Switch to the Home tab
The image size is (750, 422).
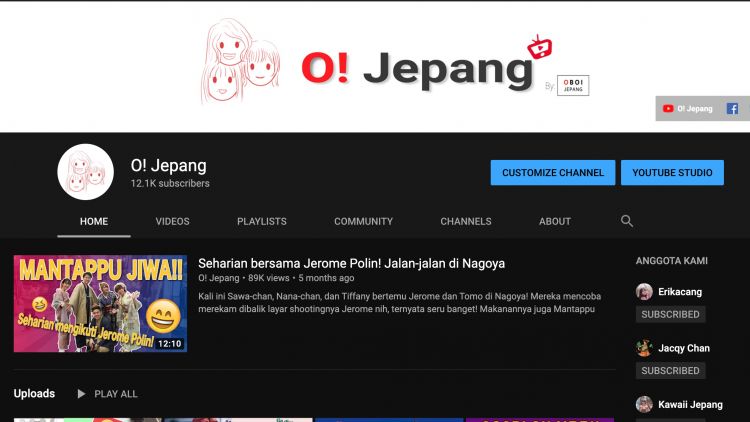[x=94, y=222]
